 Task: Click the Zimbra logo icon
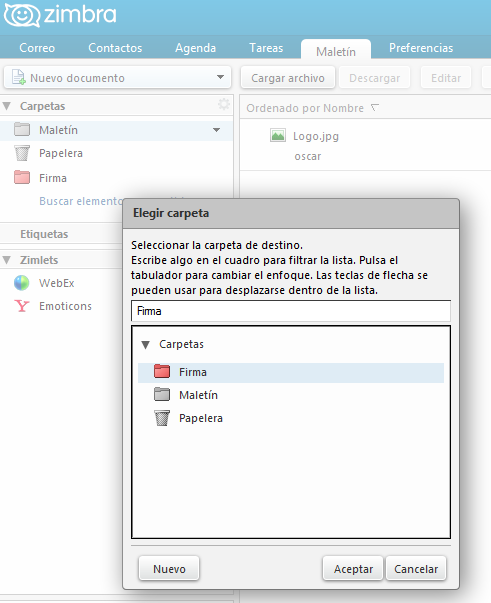point(22,15)
